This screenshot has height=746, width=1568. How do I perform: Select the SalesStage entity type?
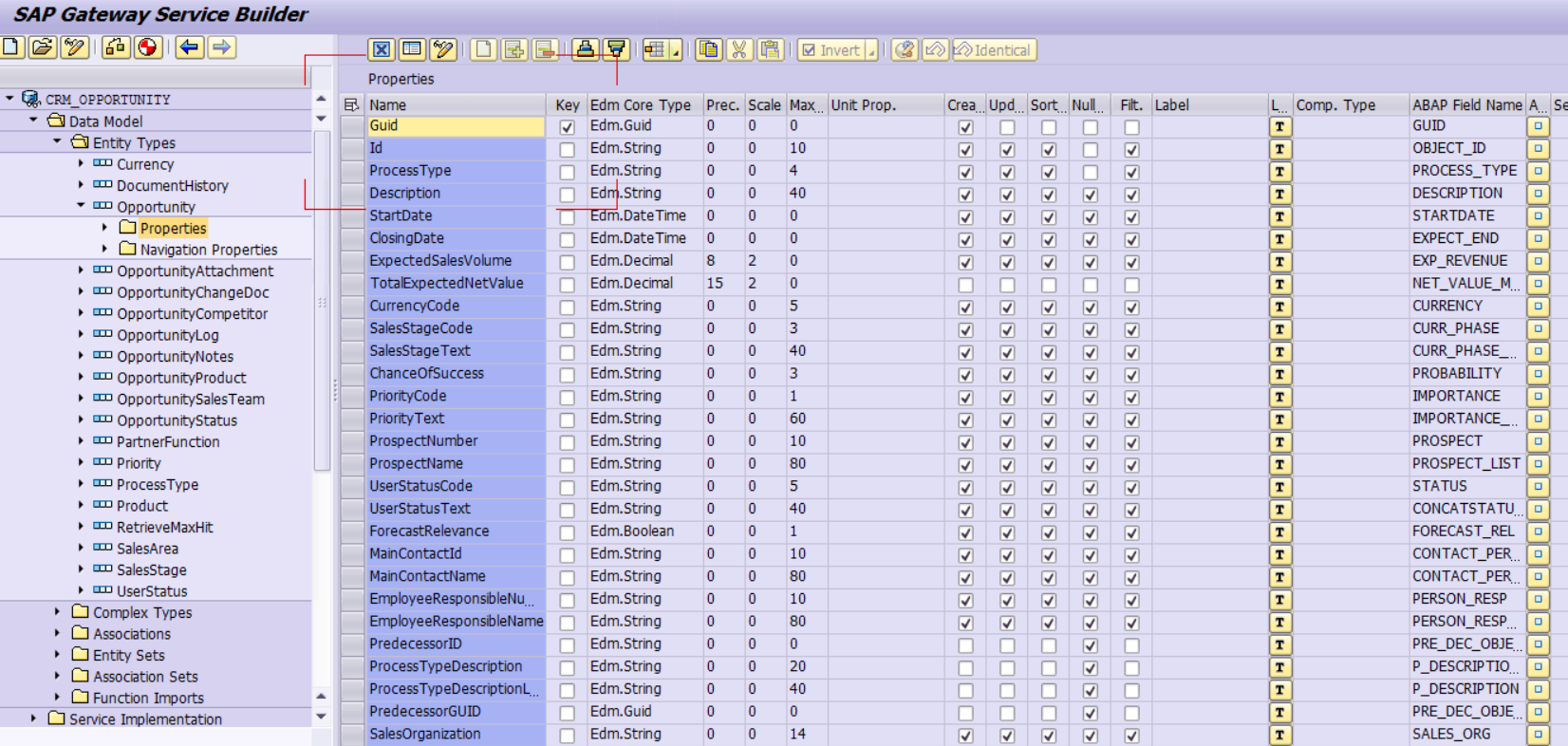click(151, 569)
